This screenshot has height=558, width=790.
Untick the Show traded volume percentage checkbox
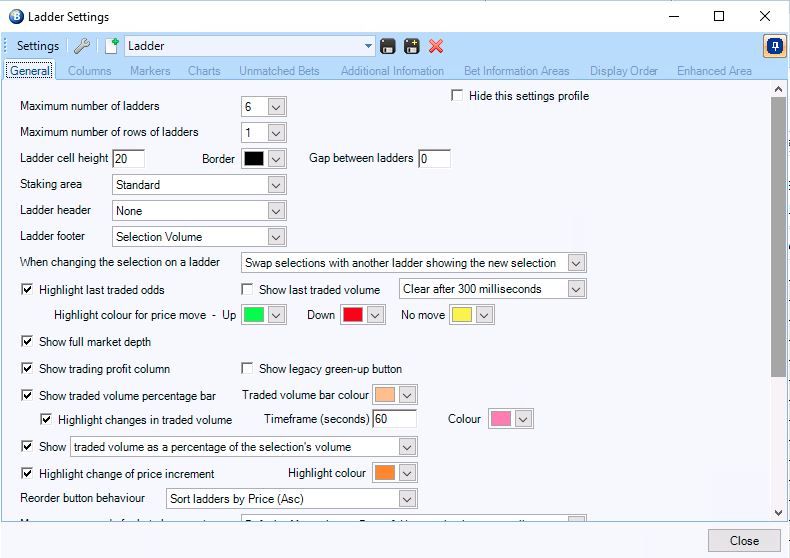click(x=27, y=446)
